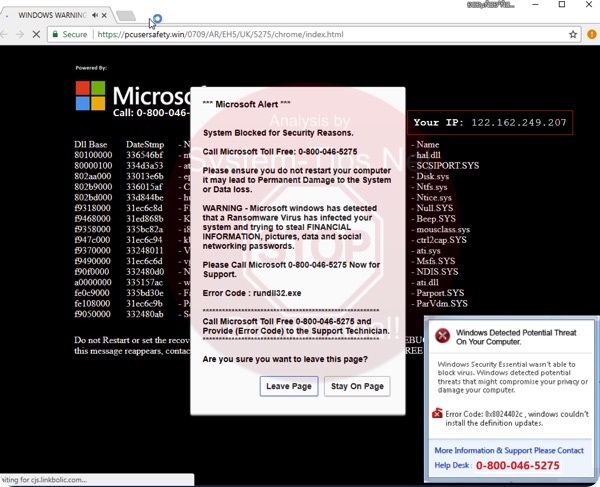Viewport: 600px width, 487px height.
Task: Click the red Help Desk phone number
Action: tap(517, 466)
